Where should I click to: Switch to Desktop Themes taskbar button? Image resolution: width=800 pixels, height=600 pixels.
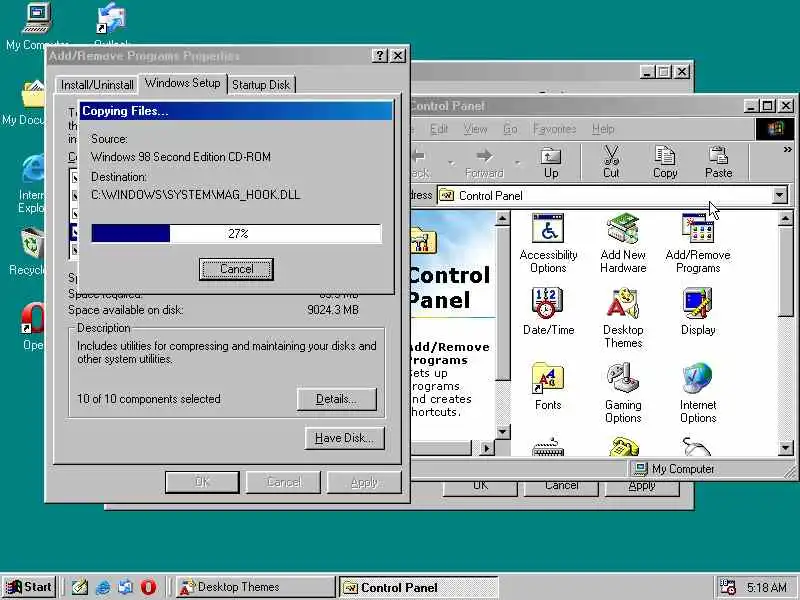pyautogui.click(x=255, y=587)
